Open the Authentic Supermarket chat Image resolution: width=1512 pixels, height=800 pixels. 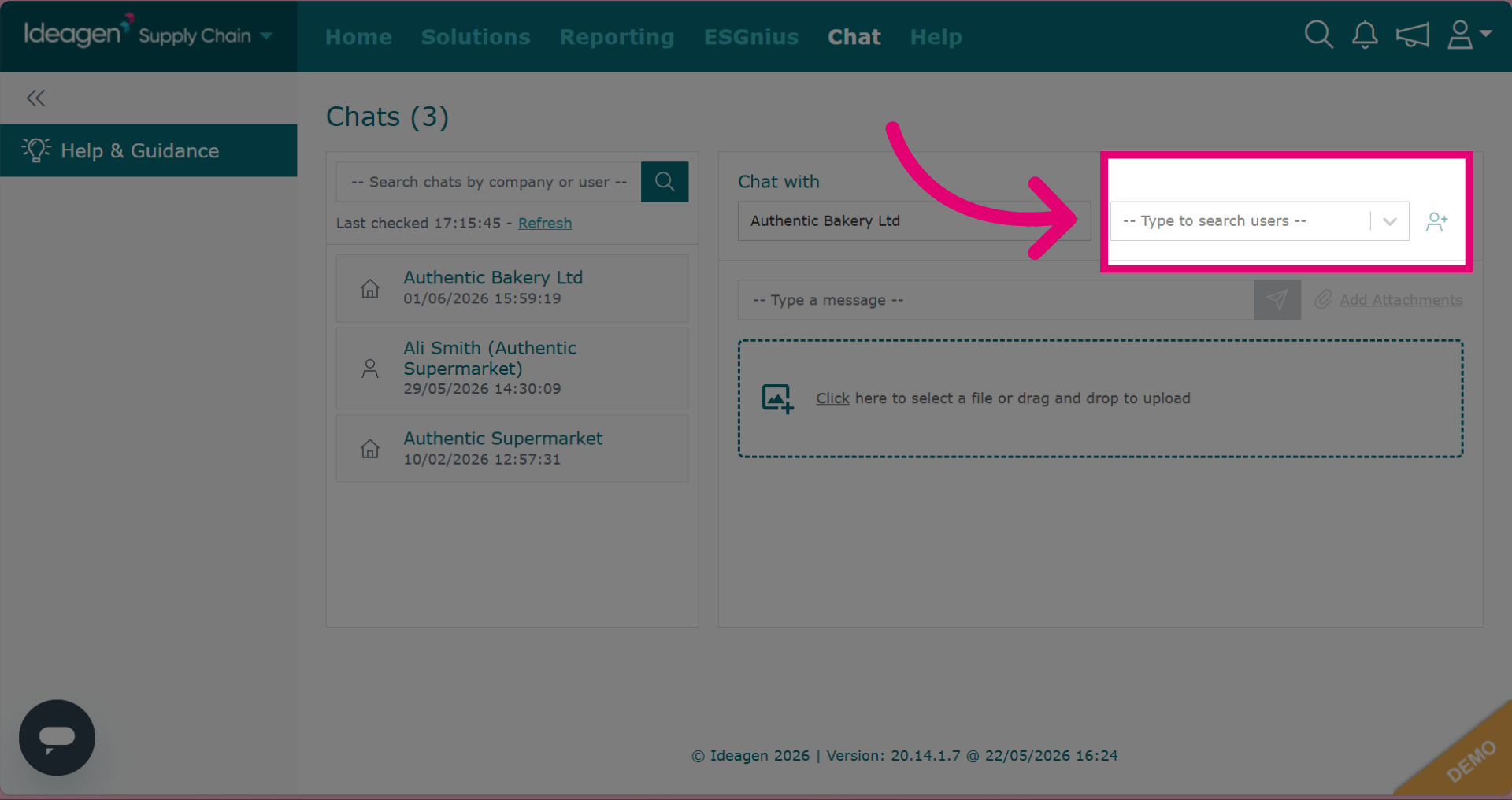[x=512, y=449]
